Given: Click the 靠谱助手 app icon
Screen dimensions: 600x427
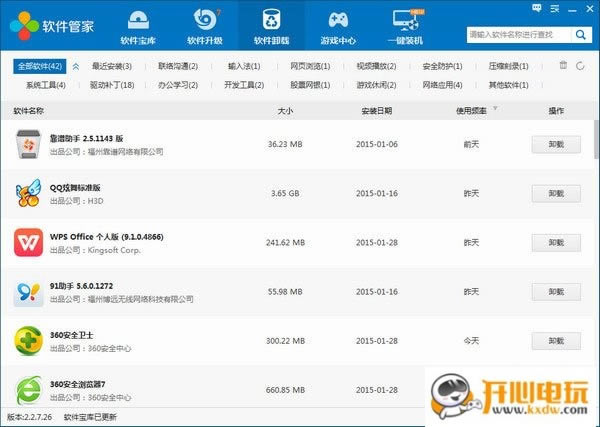Looking at the screenshot, I should pyautogui.click(x=28, y=144).
